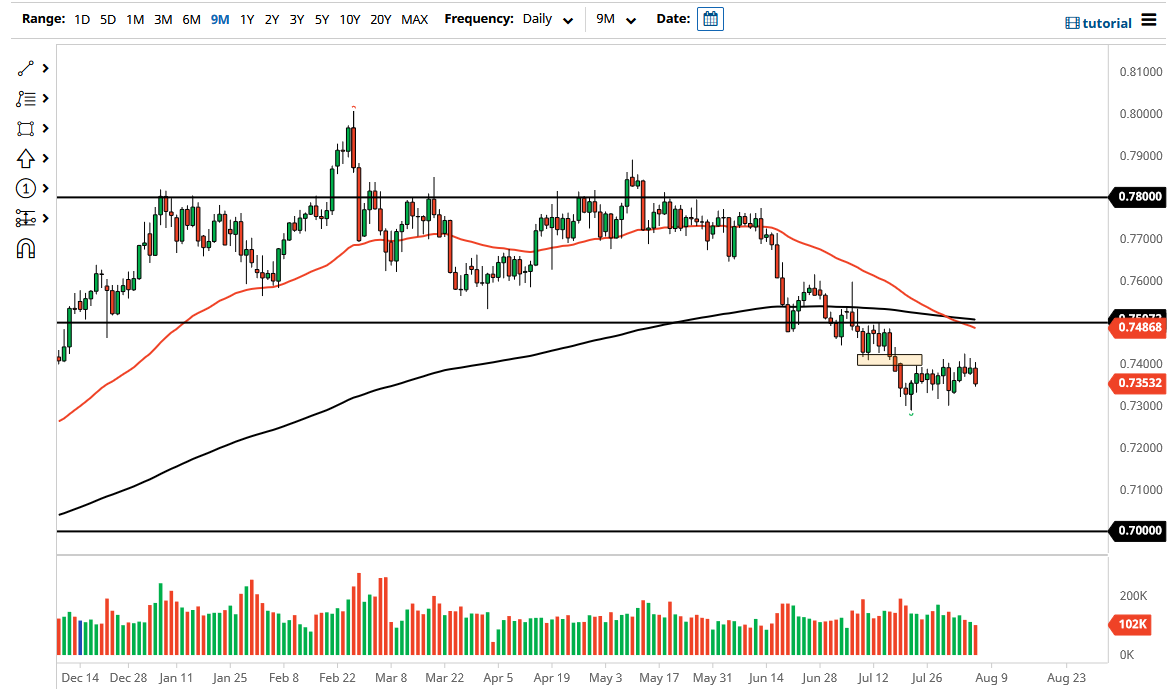Image resolution: width=1170 pixels, height=690 pixels.
Task: Toggle the magnet snap tool
Action: 25,248
